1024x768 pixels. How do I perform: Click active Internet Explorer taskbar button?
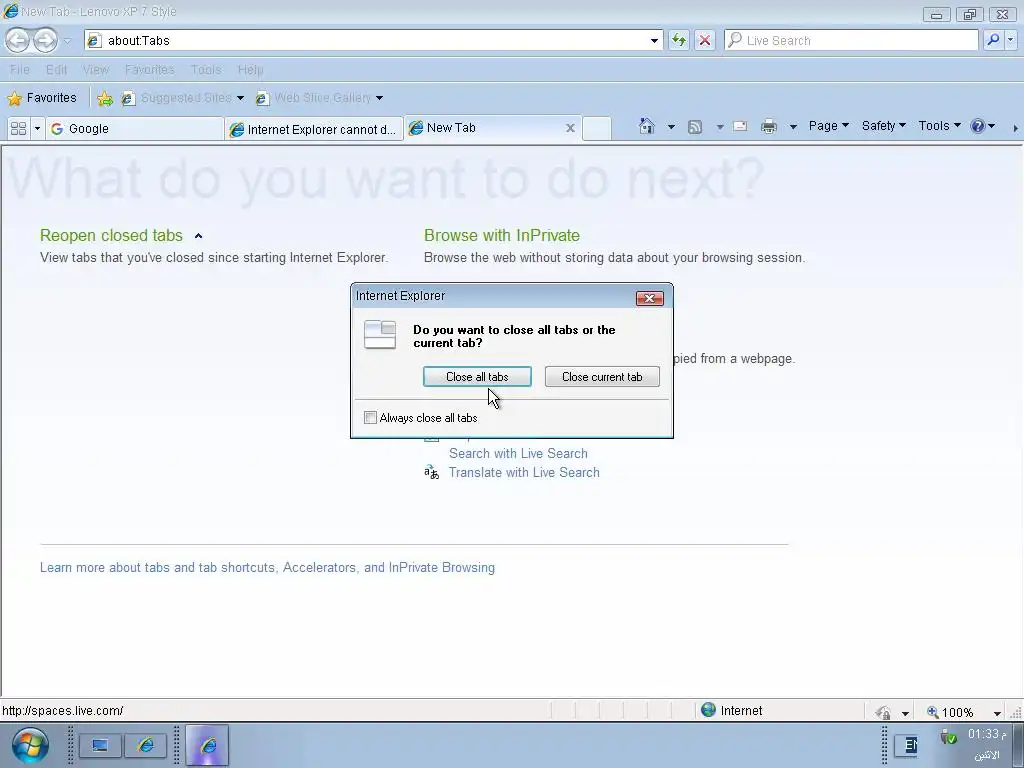(x=207, y=745)
